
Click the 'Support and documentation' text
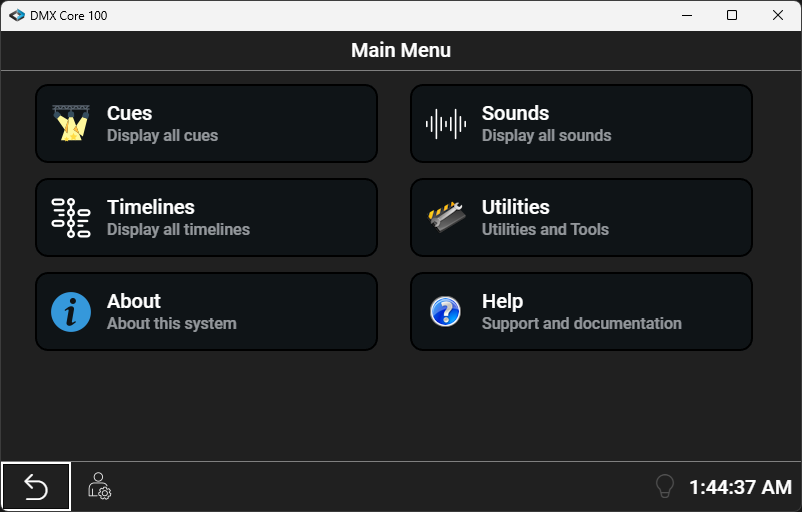tap(582, 324)
